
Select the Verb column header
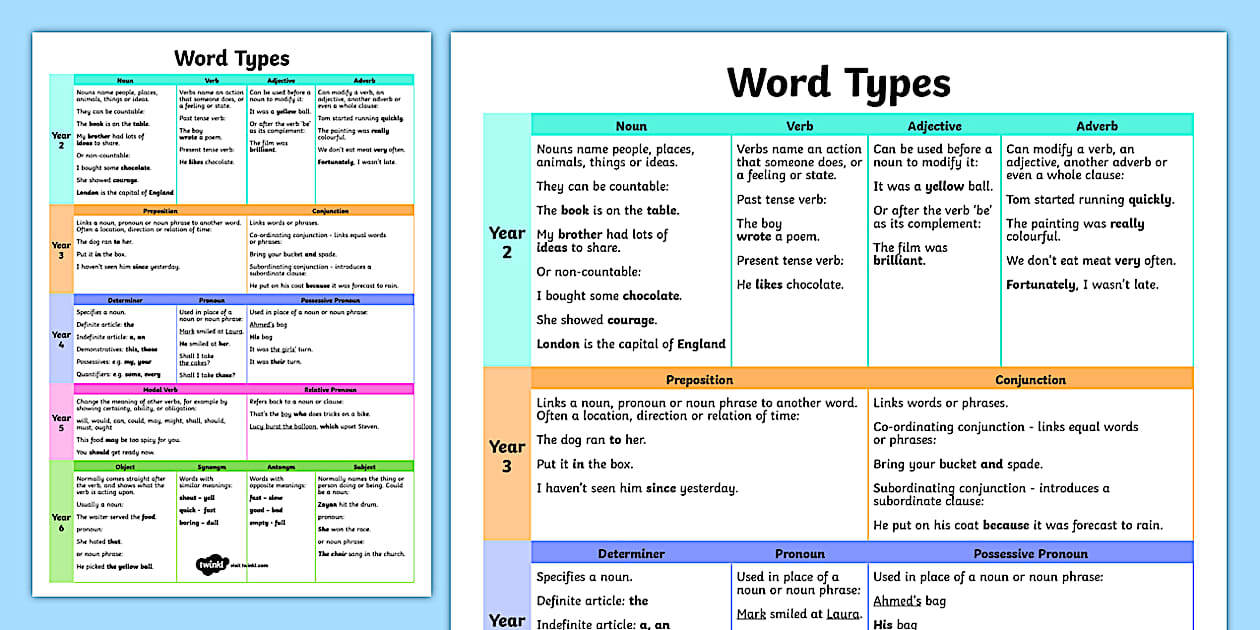[800, 126]
